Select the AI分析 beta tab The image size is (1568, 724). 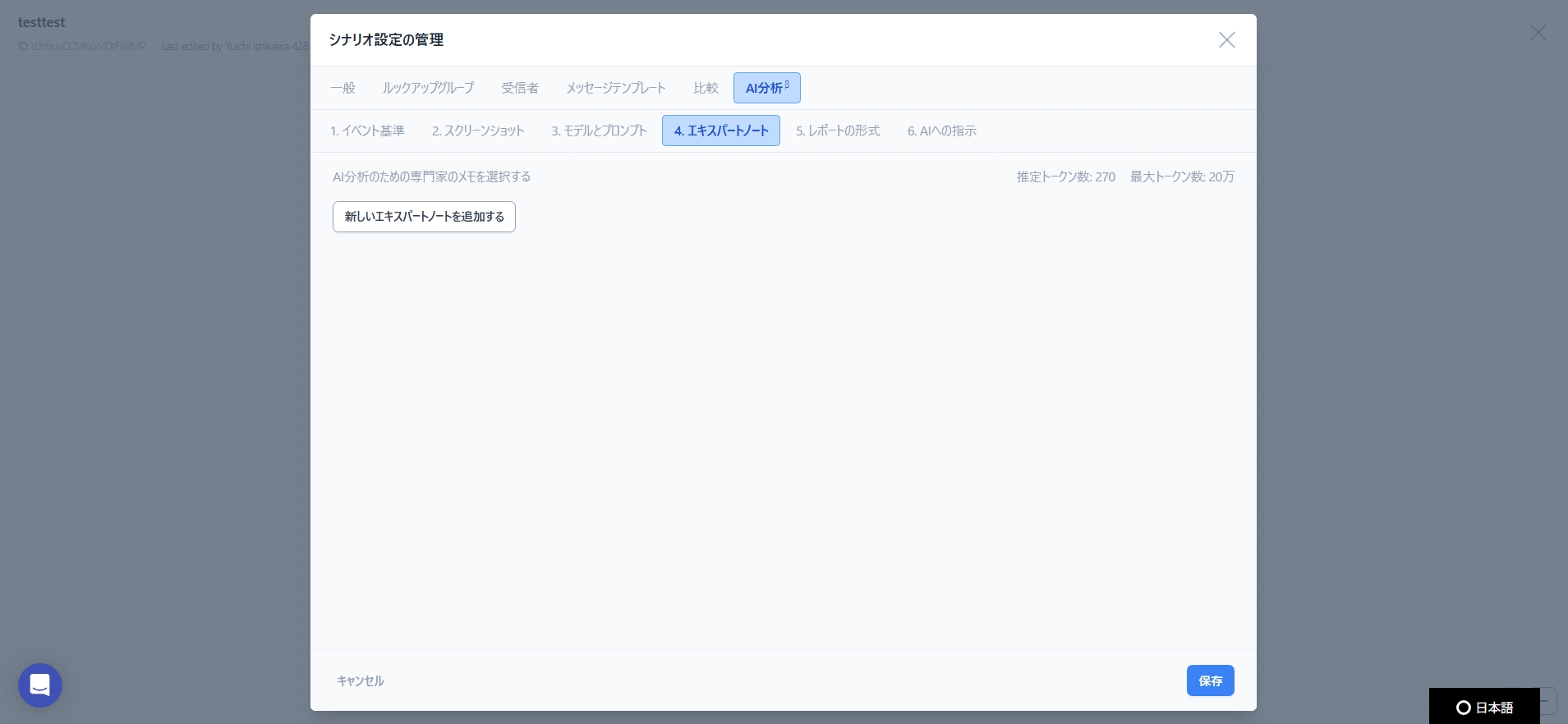(766, 88)
